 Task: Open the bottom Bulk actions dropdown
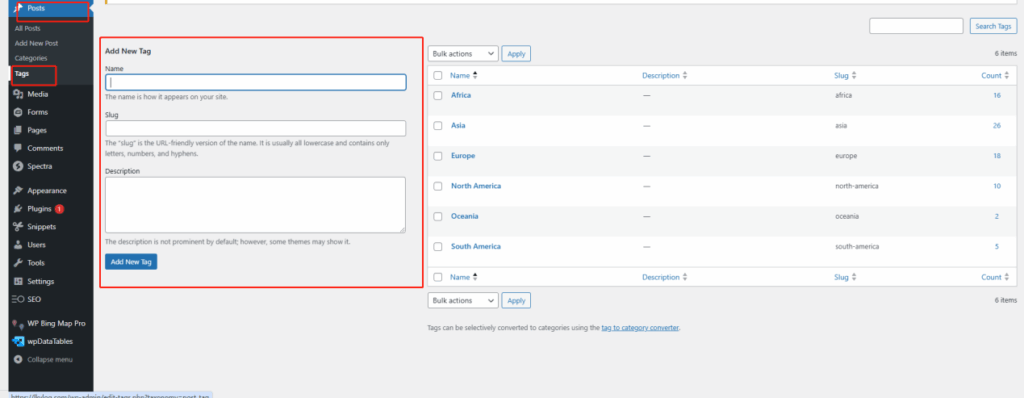[x=463, y=301]
